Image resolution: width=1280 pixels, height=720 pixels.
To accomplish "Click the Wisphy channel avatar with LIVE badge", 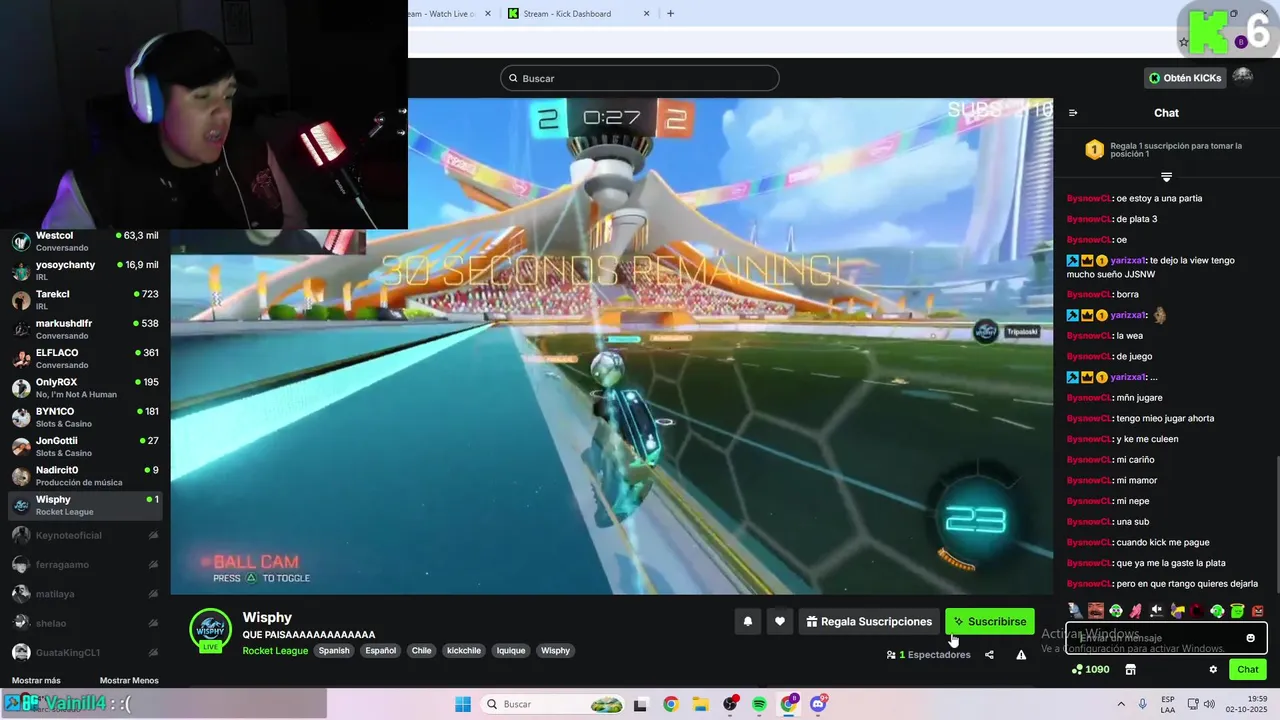I will pos(210,630).
